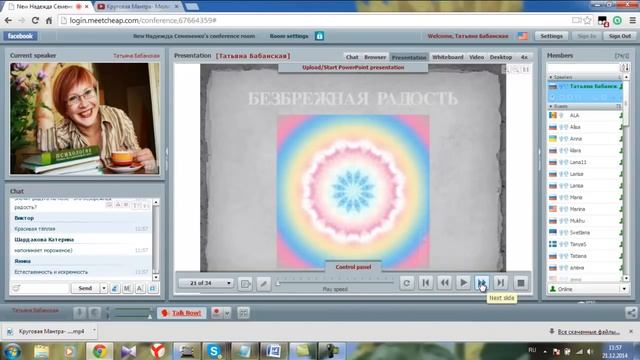Select member Tatiana in the Members list
Viewport: 640px width, 360px height.
(584, 256)
